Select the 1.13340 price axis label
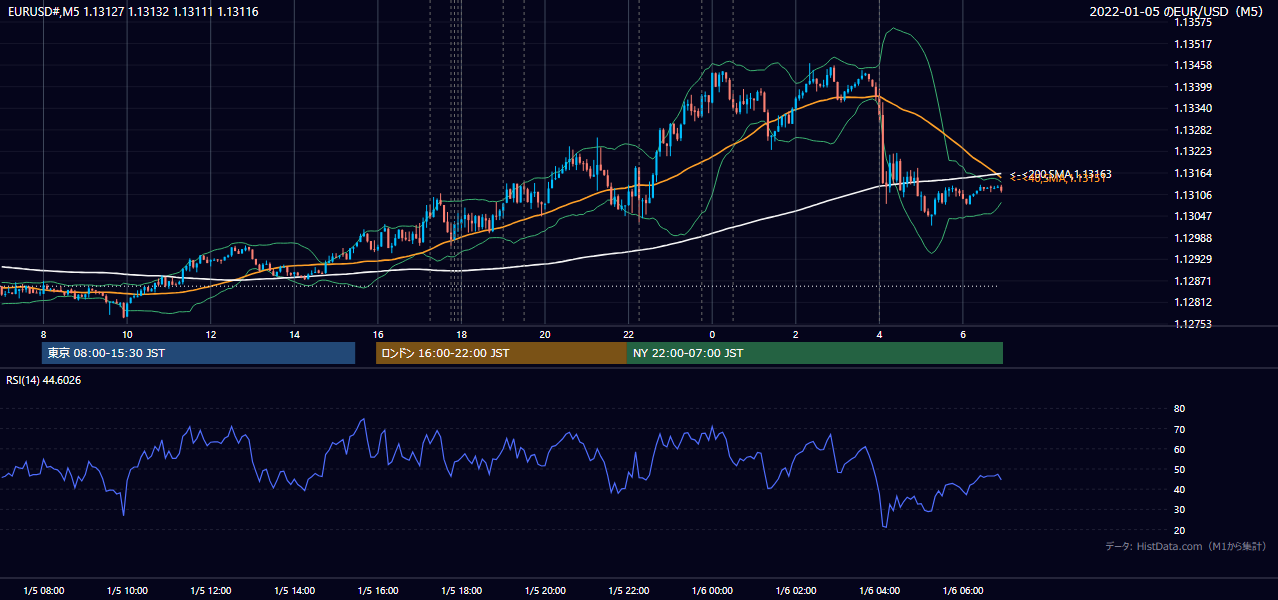 point(1192,108)
